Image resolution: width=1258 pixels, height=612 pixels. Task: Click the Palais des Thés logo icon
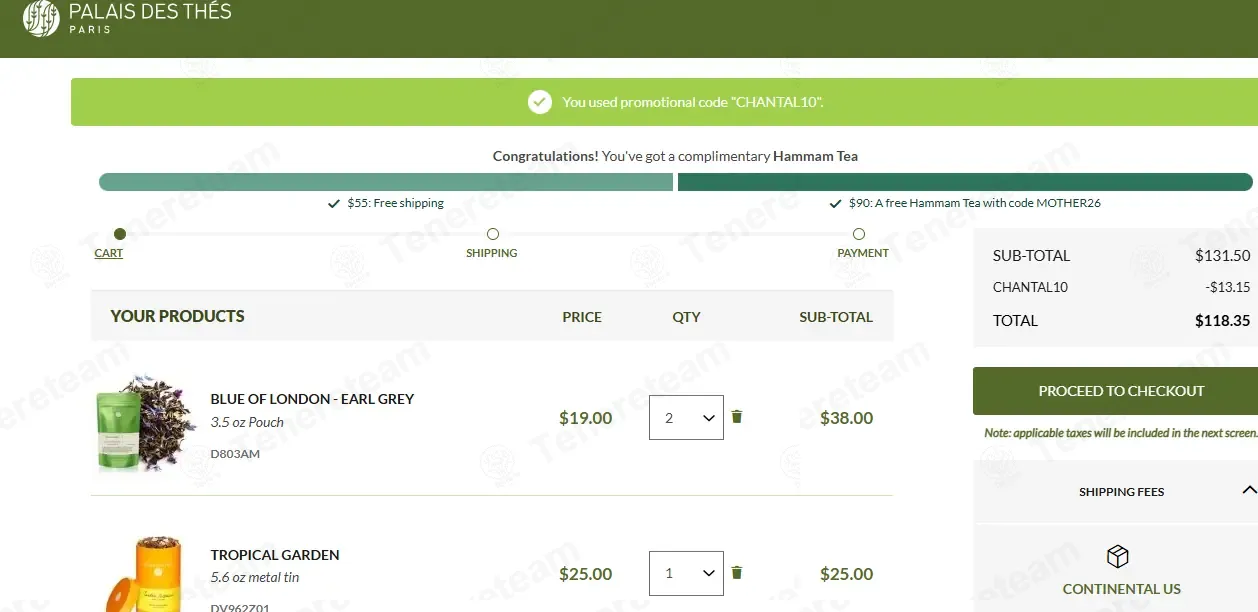(41, 18)
